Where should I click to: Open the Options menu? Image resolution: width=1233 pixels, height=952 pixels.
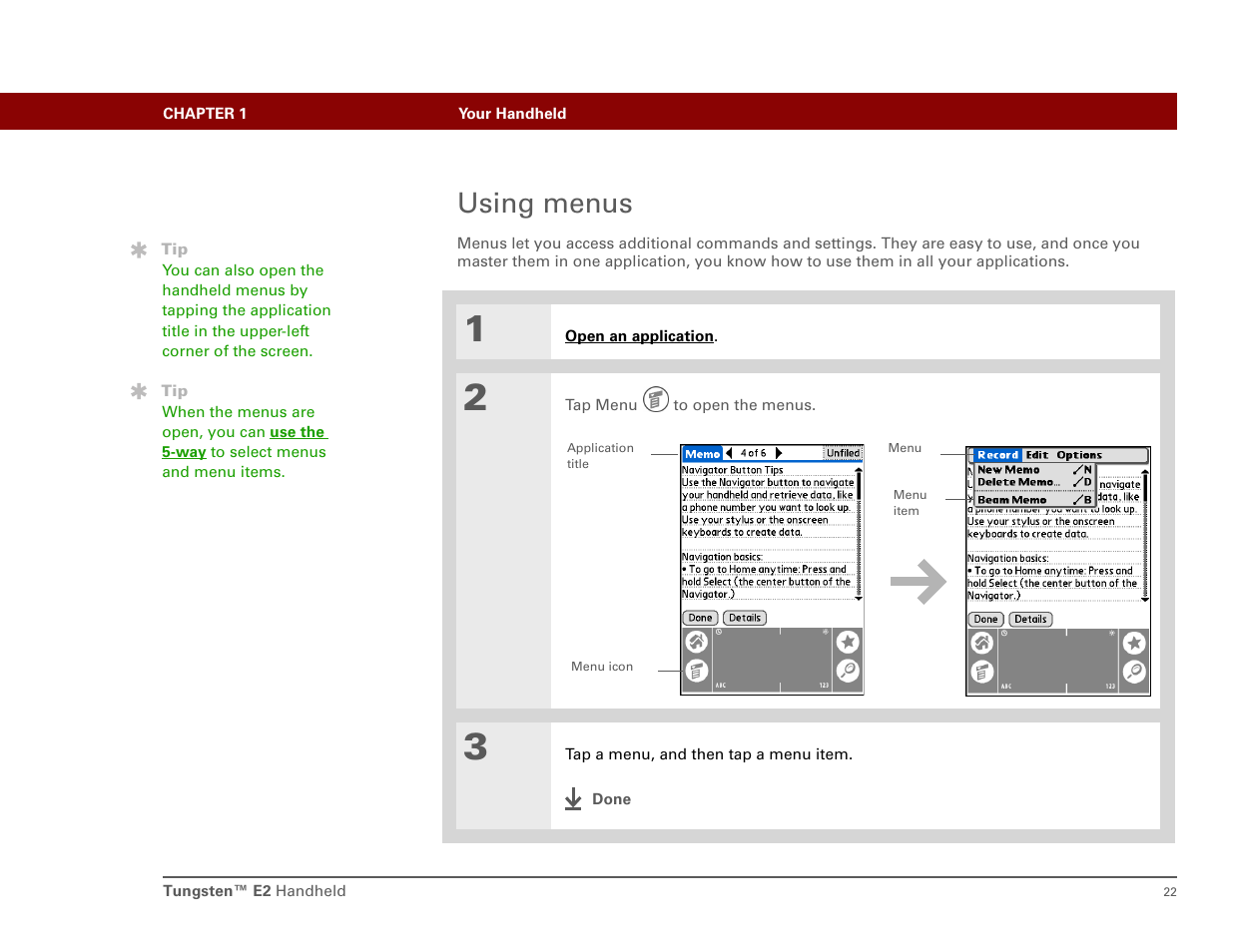tap(1079, 455)
